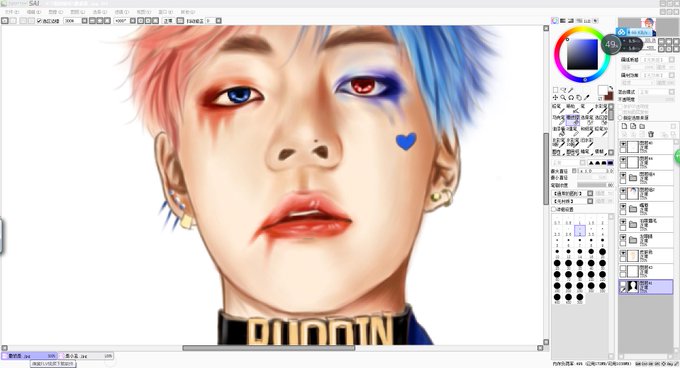Open the Window menu

coord(166,12)
